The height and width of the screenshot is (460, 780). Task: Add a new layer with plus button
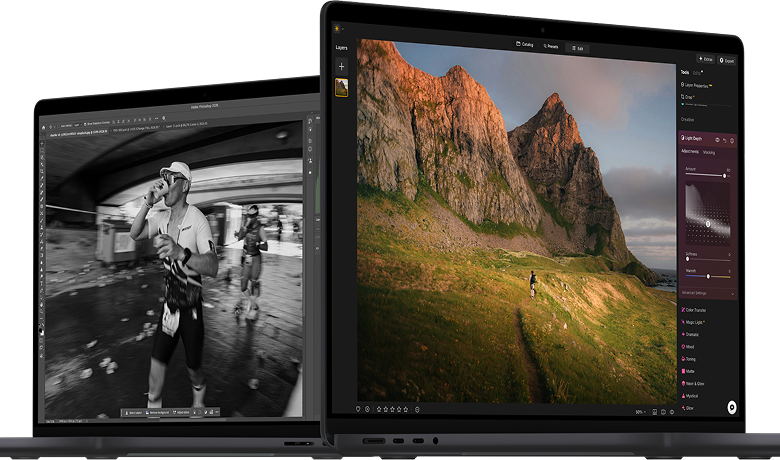341,66
